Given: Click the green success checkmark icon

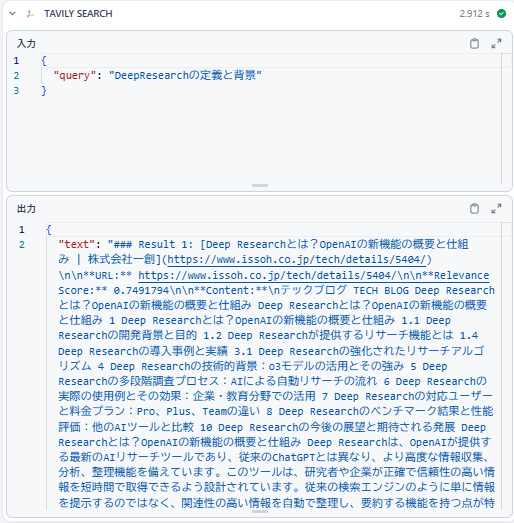Looking at the screenshot, I should point(501,14).
